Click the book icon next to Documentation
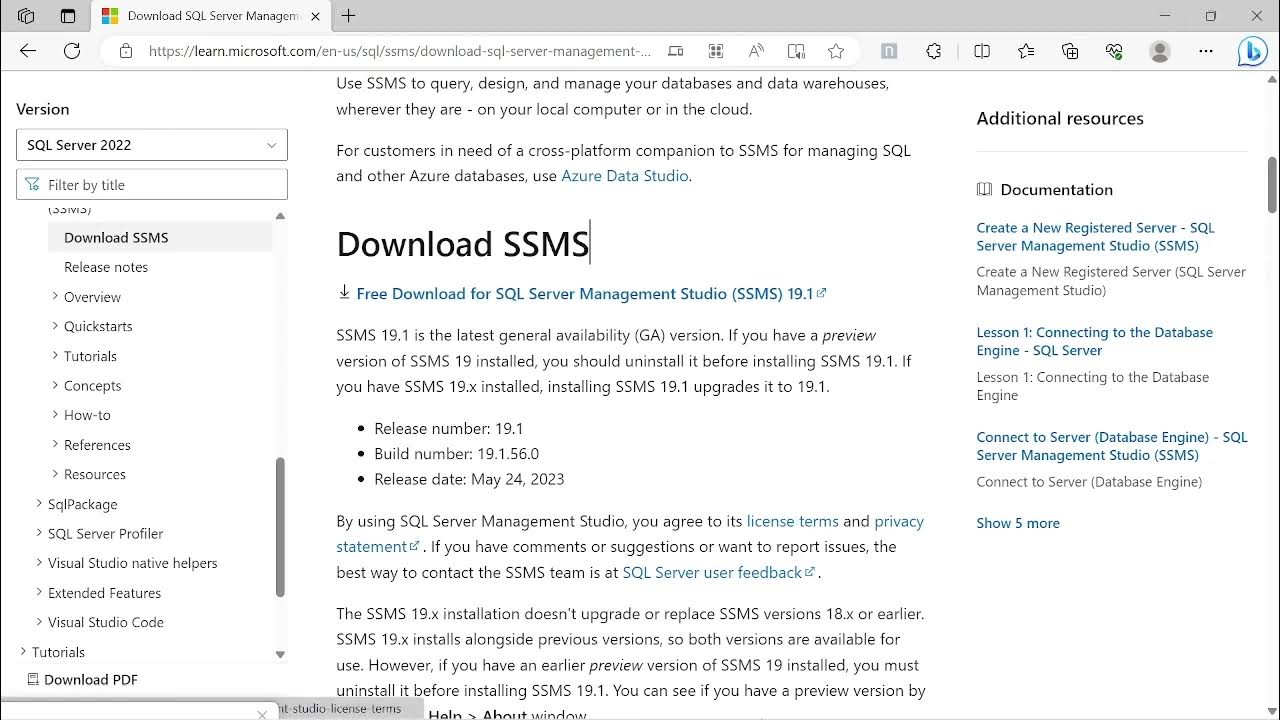Viewport: 1280px width, 720px height. click(x=985, y=189)
